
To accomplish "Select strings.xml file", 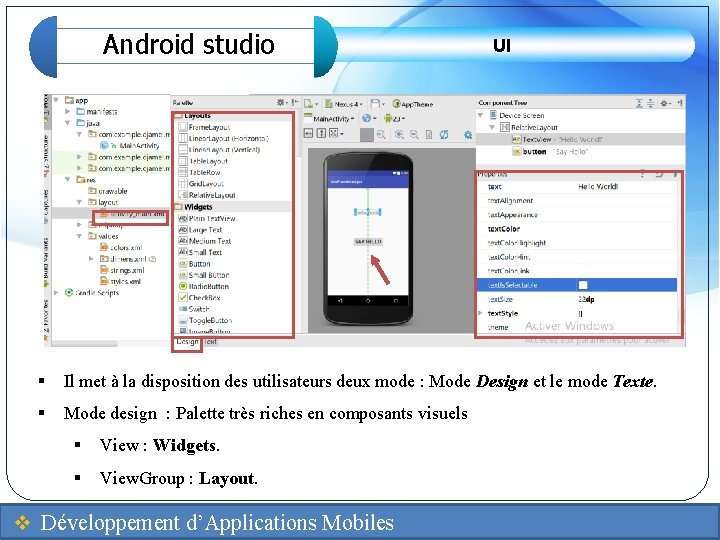I will click(x=122, y=270).
